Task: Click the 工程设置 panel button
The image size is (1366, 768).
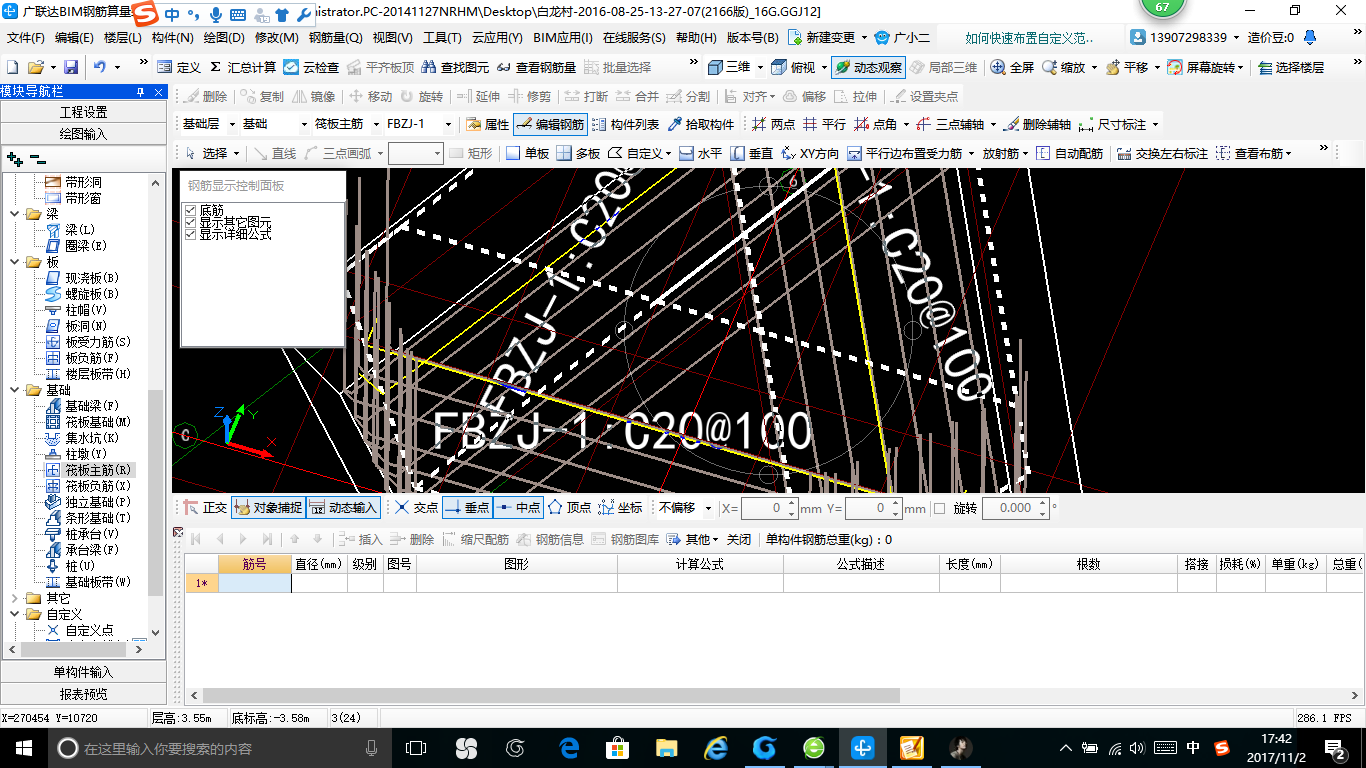Action: tap(83, 112)
